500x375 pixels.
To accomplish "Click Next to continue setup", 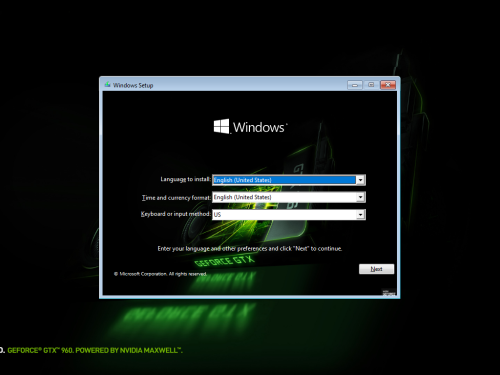I will (x=376, y=269).
